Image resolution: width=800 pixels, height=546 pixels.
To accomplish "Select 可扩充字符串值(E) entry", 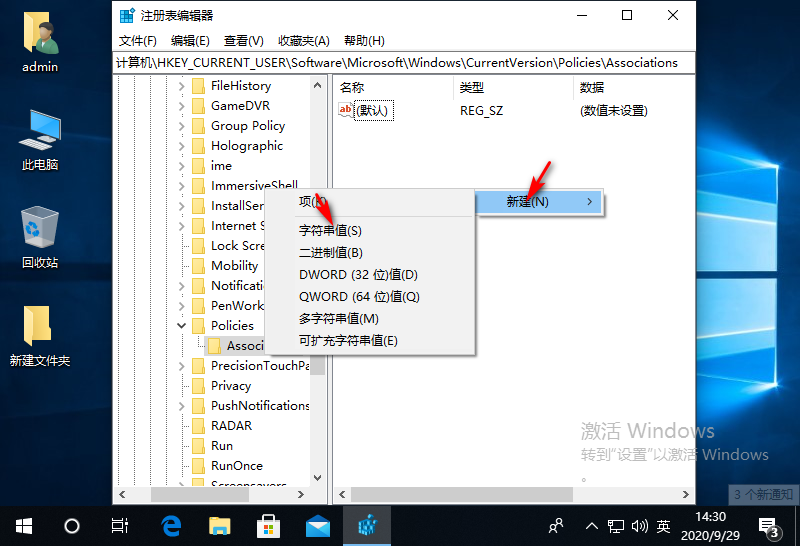I will tap(370, 341).
